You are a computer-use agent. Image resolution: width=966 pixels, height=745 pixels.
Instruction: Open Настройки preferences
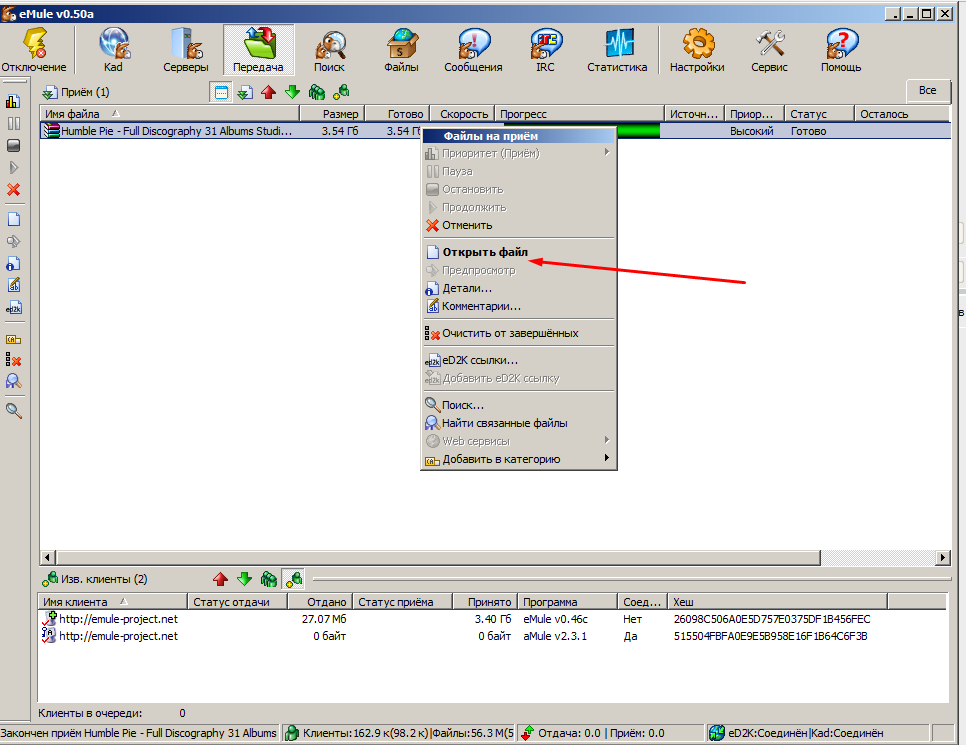[x=697, y=51]
